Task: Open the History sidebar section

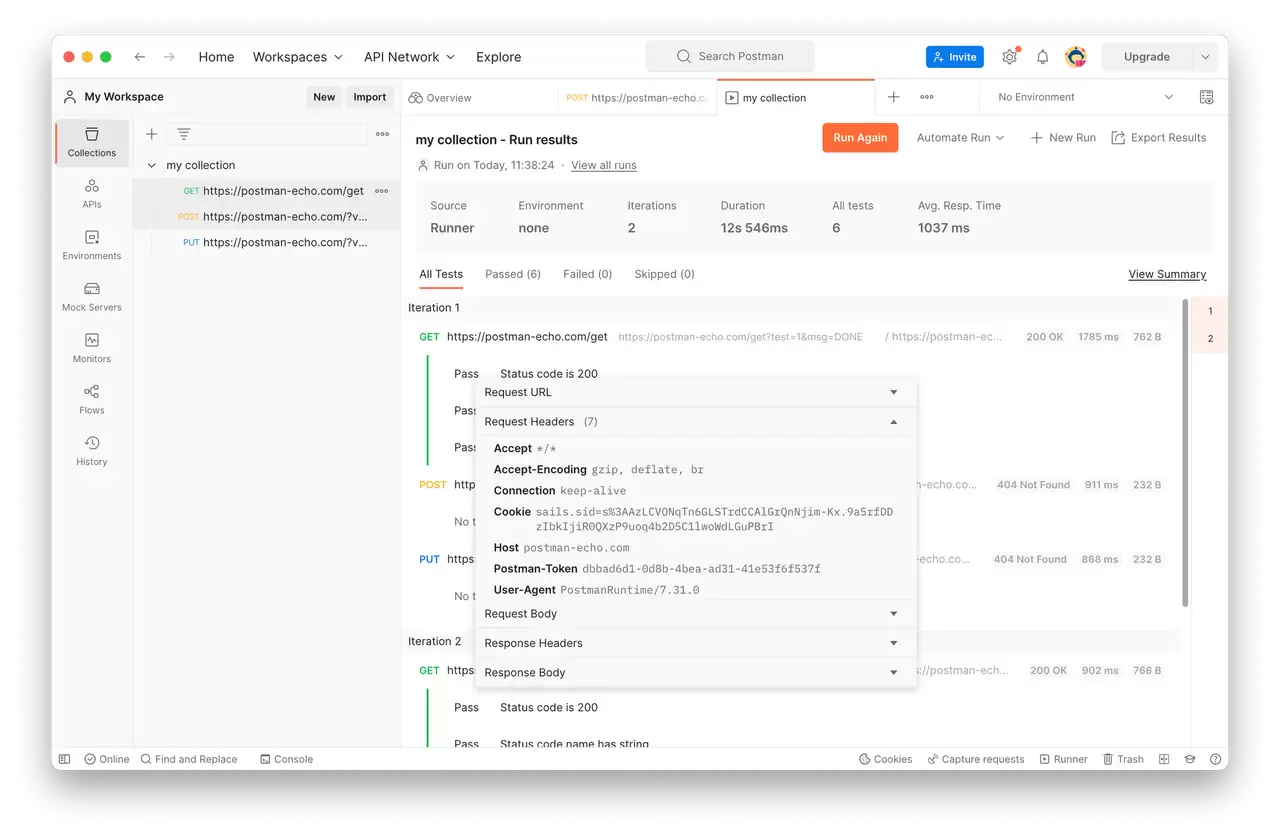Action: [92, 451]
